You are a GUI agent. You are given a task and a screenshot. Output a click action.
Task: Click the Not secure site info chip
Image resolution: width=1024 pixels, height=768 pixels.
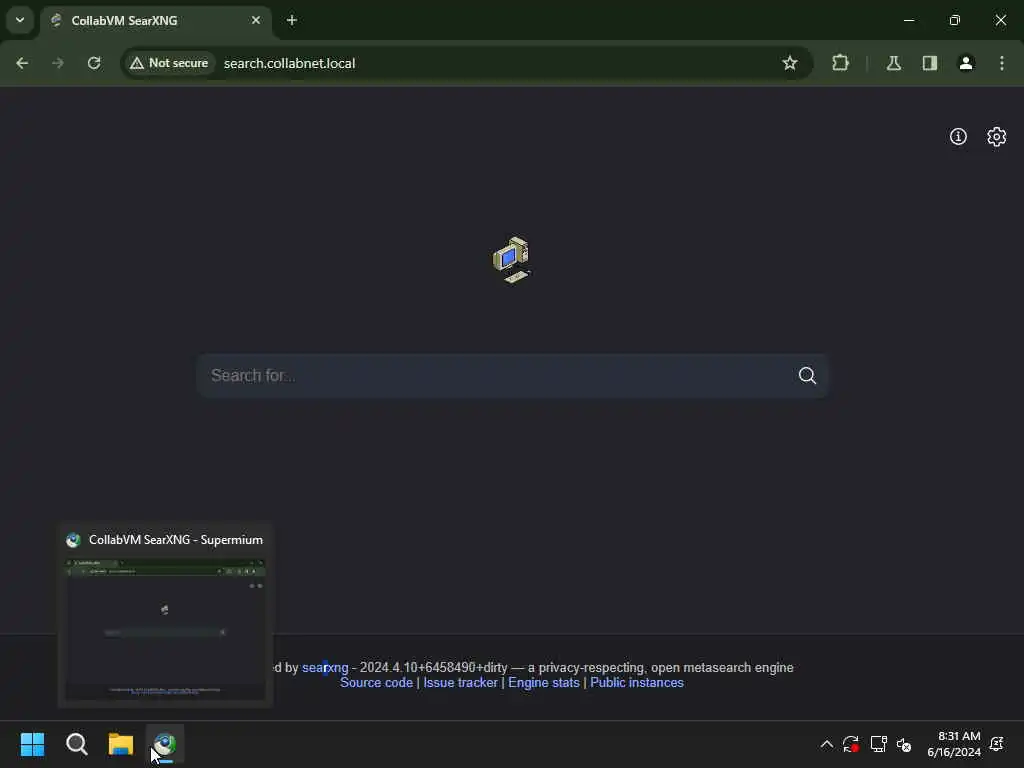point(170,63)
